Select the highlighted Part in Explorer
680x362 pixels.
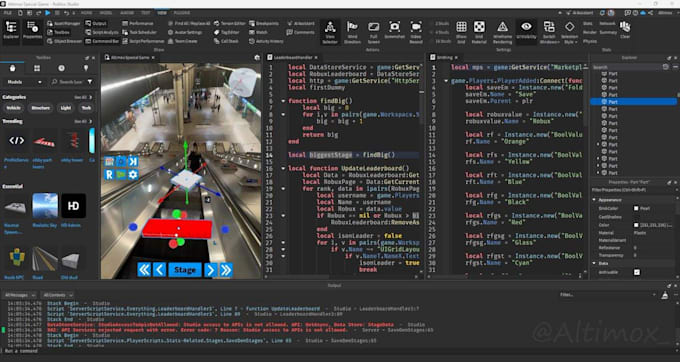click(x=633, y=102)
